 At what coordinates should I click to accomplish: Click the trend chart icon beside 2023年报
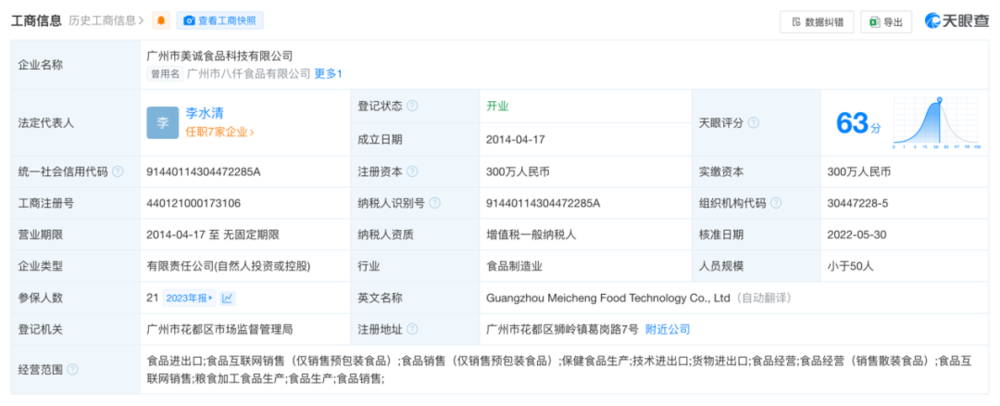pos(228,297)
